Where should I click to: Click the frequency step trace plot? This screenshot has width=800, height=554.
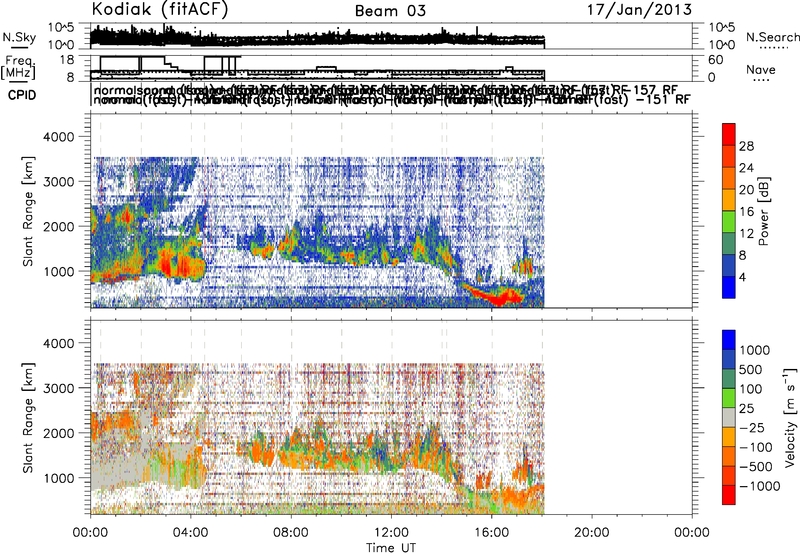[317, 68]
